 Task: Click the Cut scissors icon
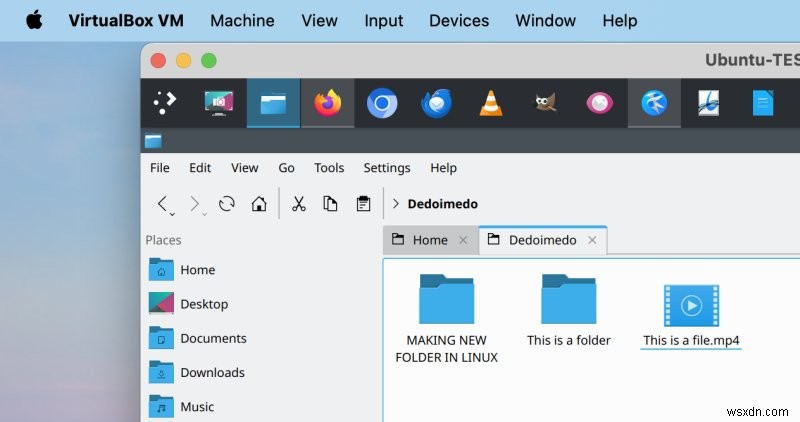[298, 204]
